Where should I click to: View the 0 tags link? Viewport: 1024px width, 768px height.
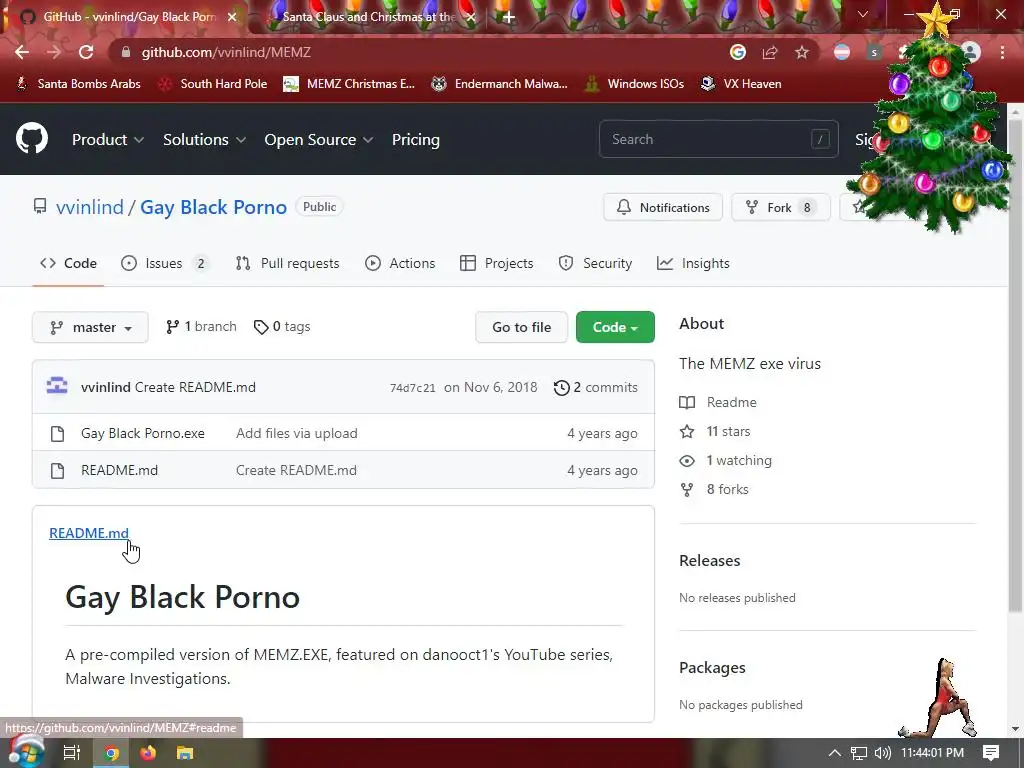tap(282, 327)
